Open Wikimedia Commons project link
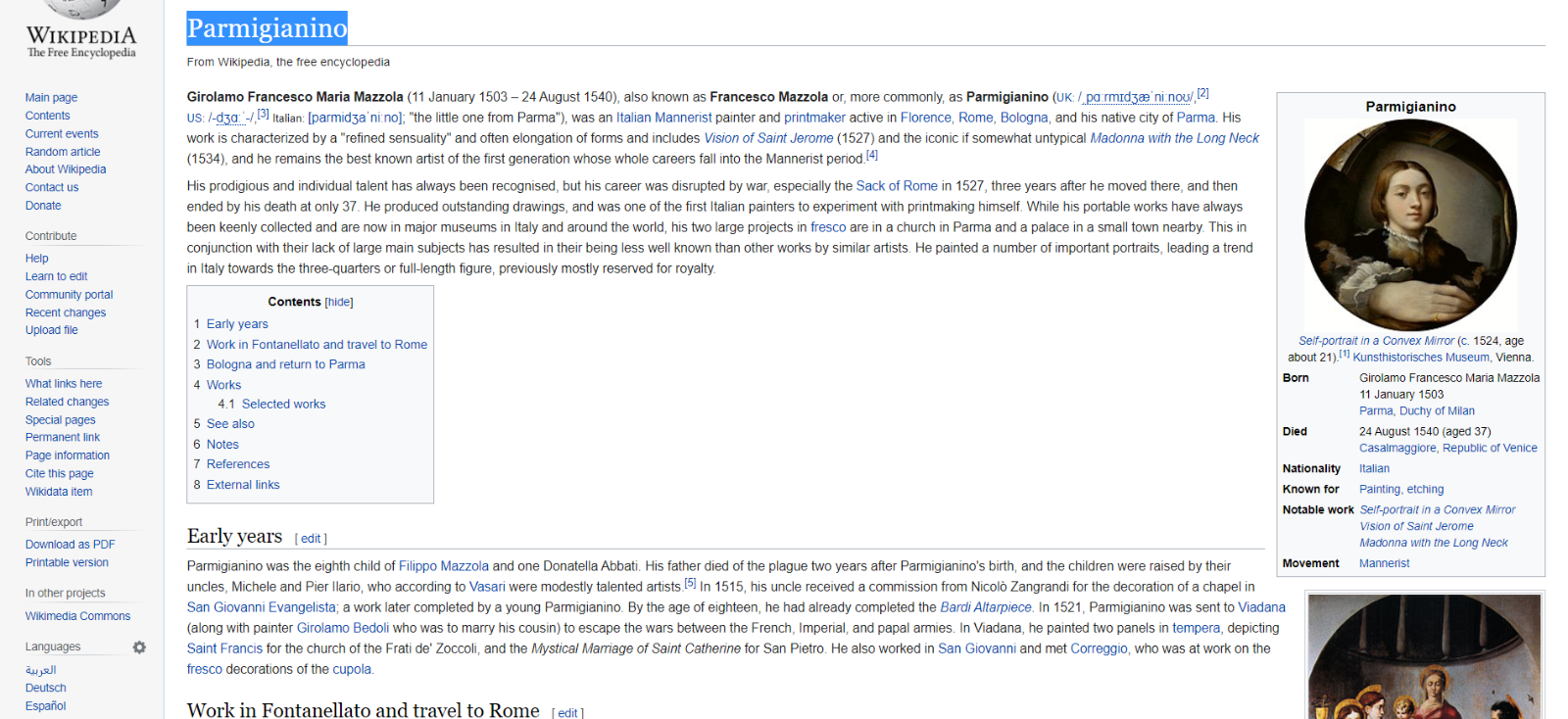 (x=77, y=616)
